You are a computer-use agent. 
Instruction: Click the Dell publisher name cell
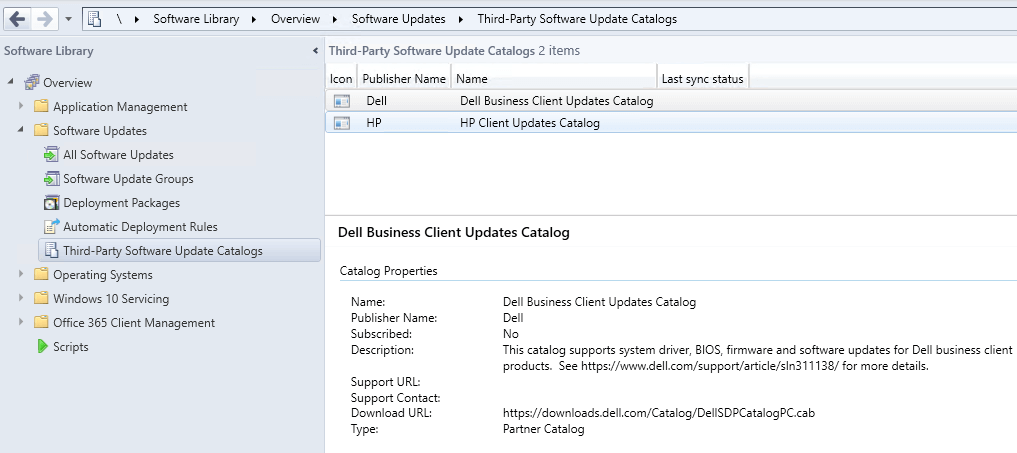tap(376, 101)
